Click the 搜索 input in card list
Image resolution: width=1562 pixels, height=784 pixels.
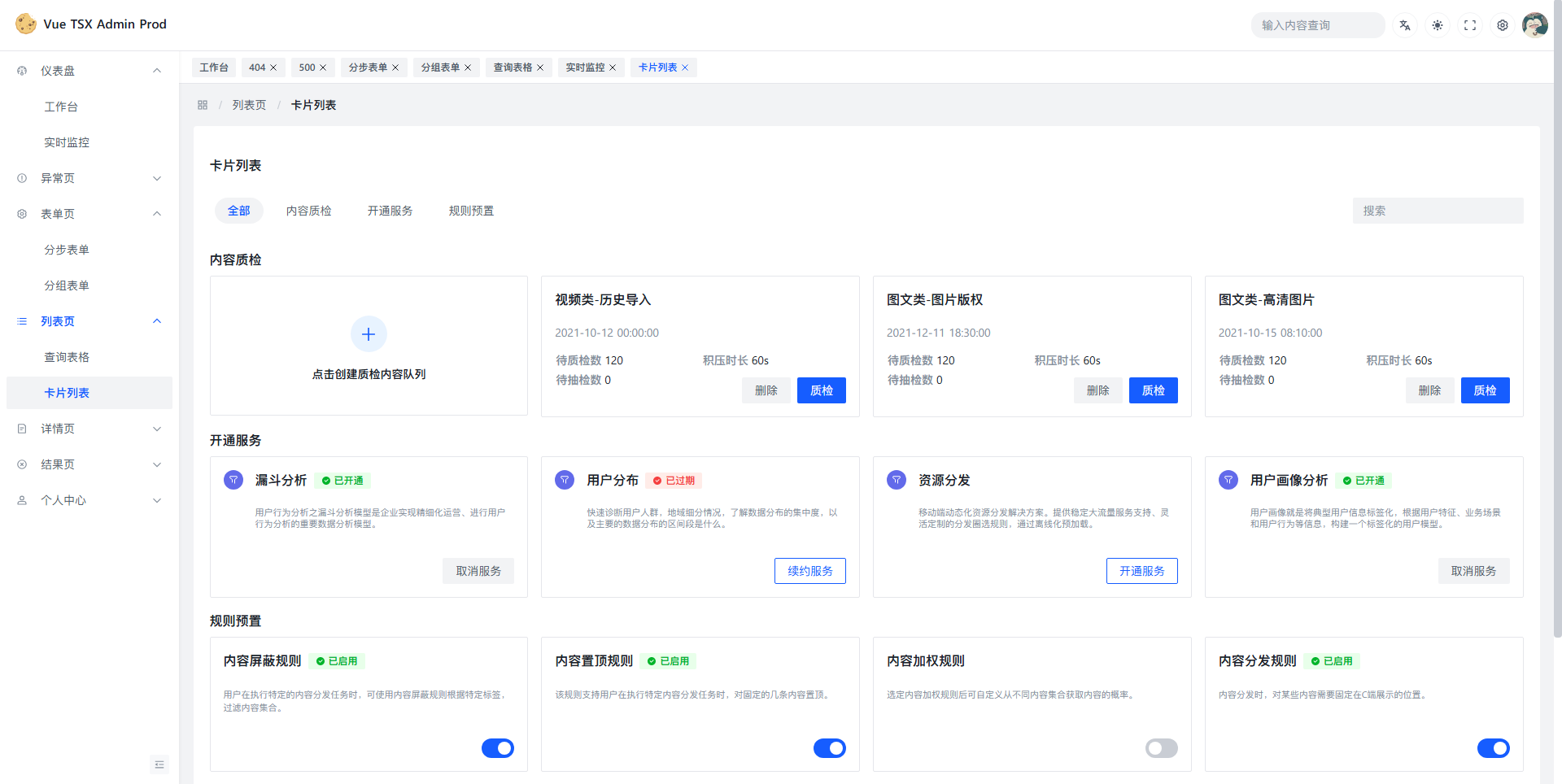coord(1438,211)
